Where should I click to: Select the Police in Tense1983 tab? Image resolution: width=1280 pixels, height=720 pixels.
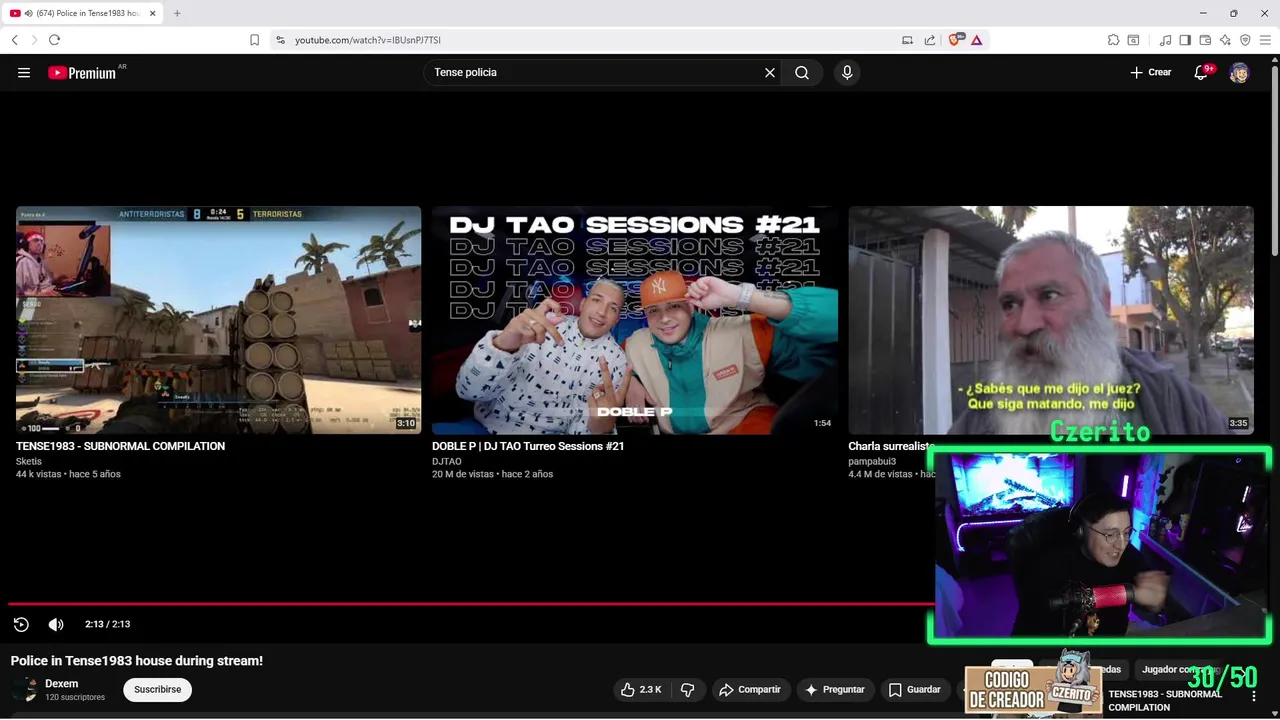tap(85, 13)
